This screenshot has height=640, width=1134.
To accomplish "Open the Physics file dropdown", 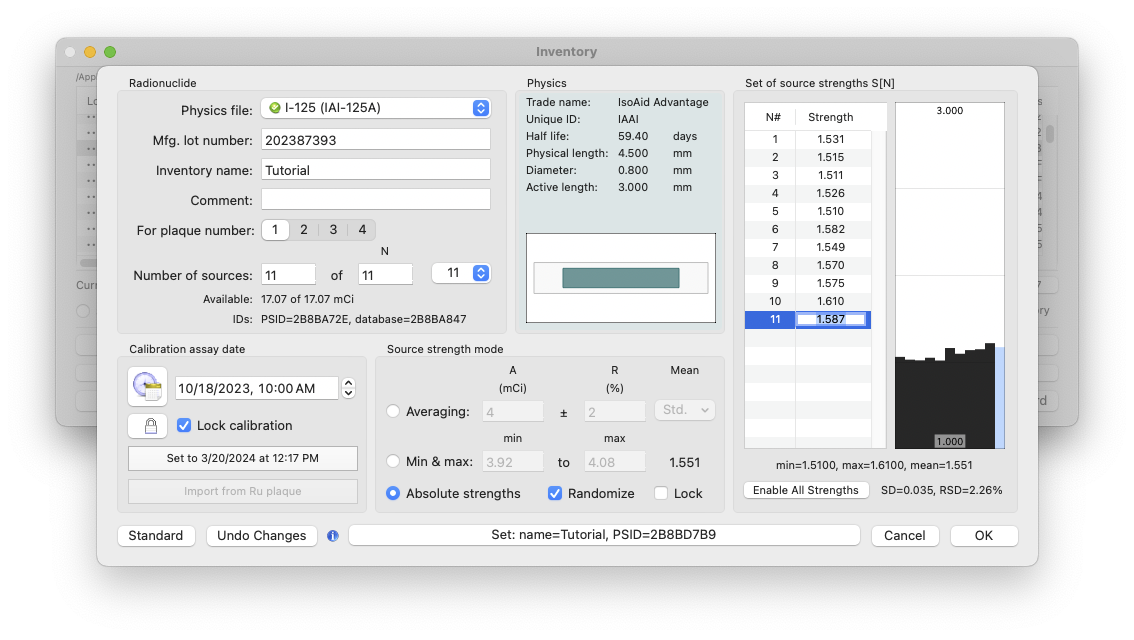I will tap(376, 108).
